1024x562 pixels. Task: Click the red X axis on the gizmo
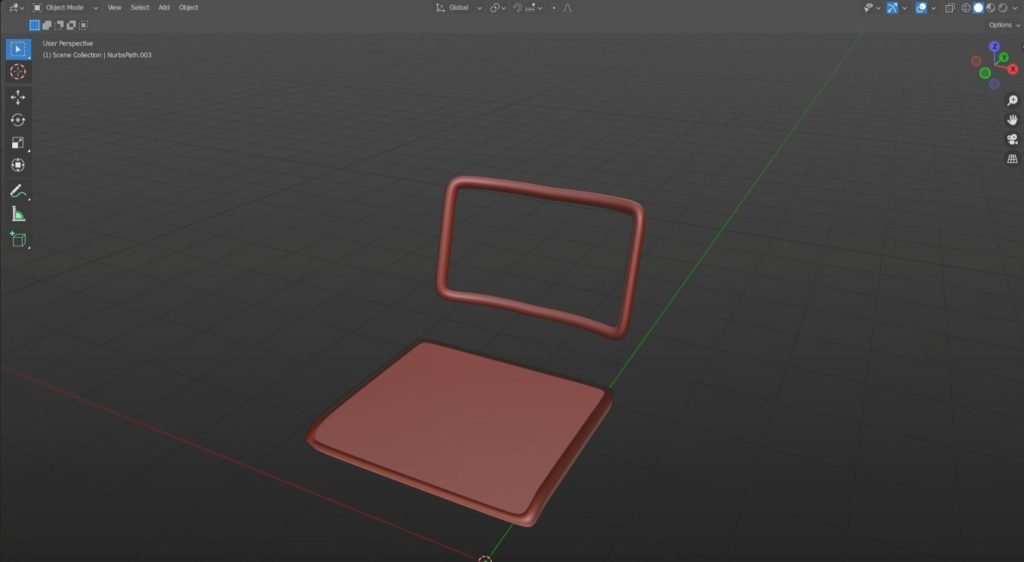1012,69
